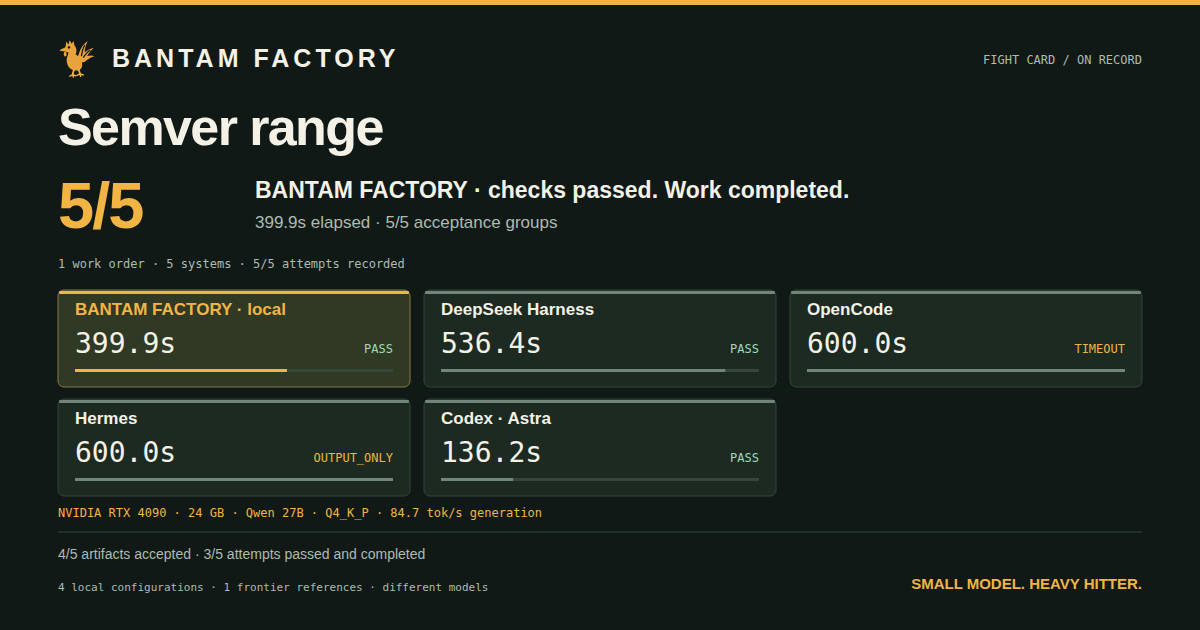
Task: Click the rooster logo icon
Action: coord(77,59)
